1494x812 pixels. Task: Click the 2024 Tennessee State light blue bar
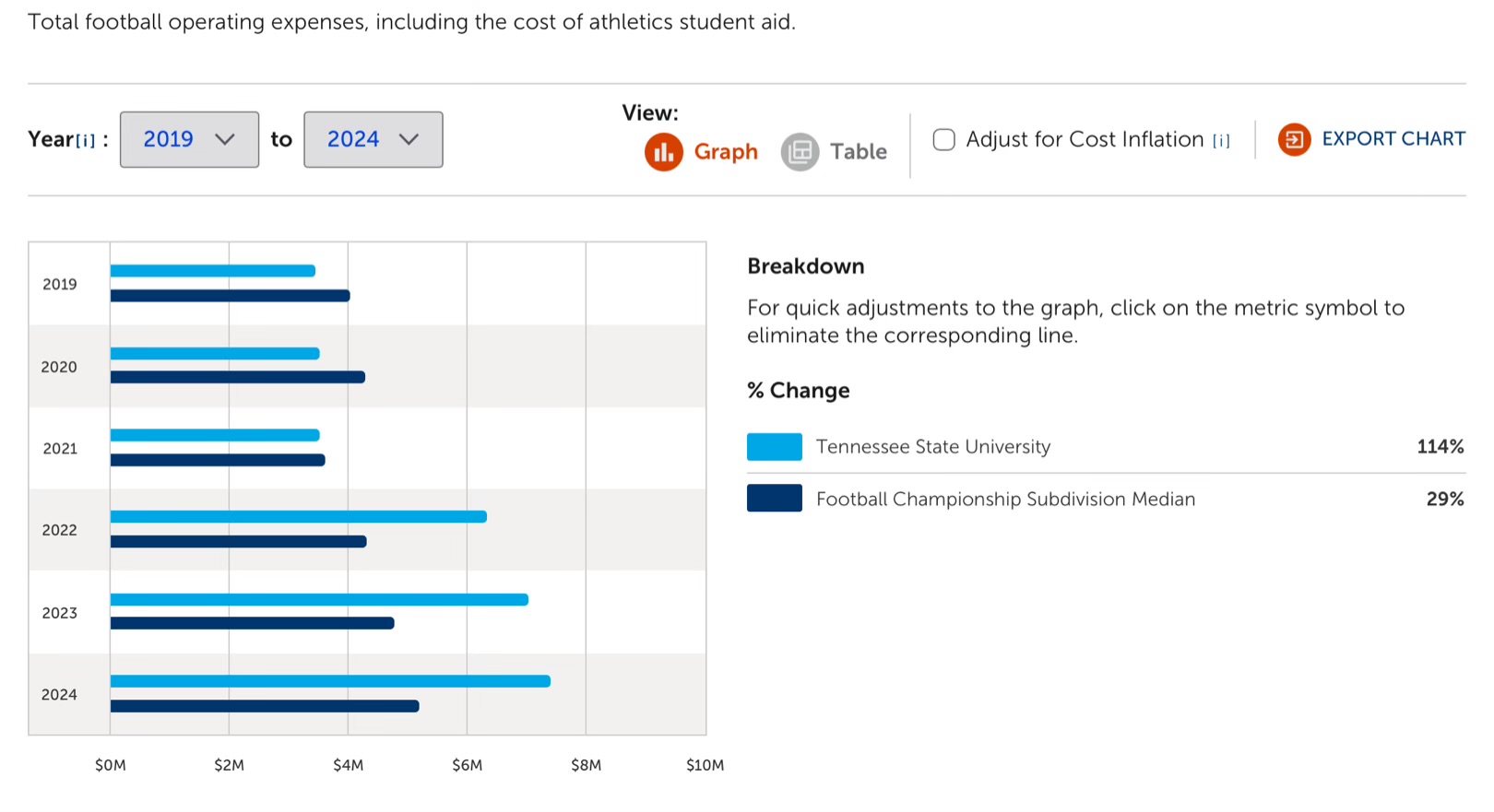[330, 681]
